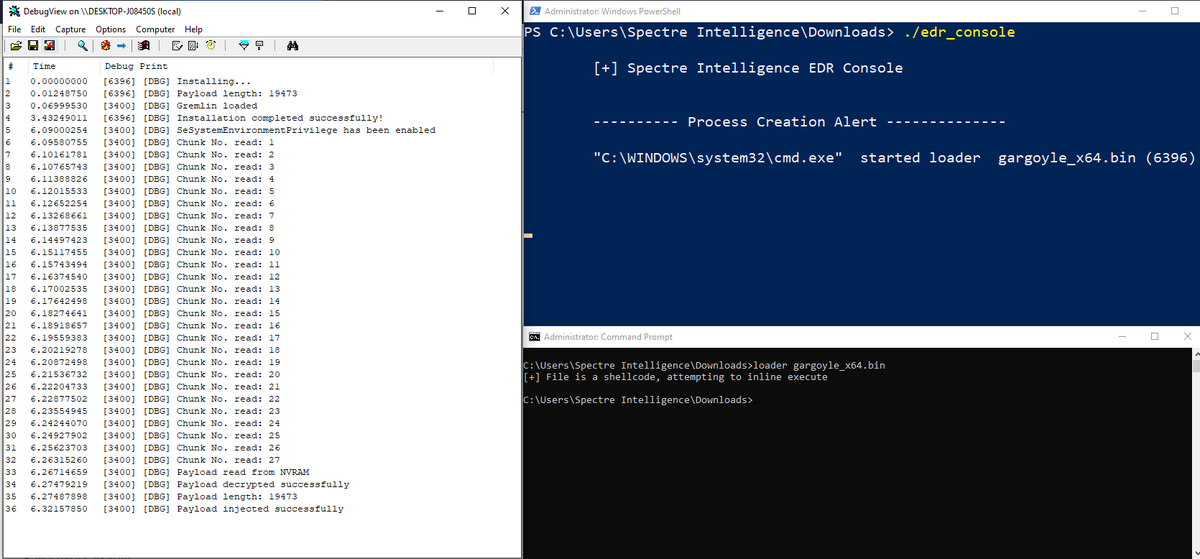Click './edr_console' command in PowerShell
This screenshot has width=1200, height=559.
pos(958,32)
